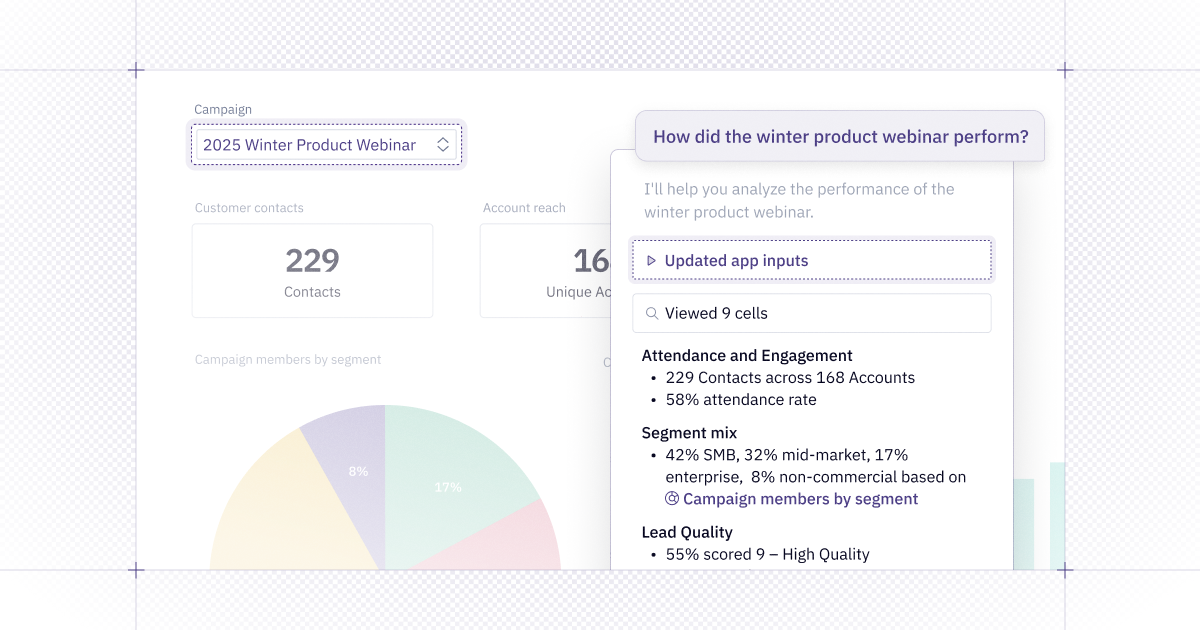Expand the Updated app inputs section

(736, 260)
